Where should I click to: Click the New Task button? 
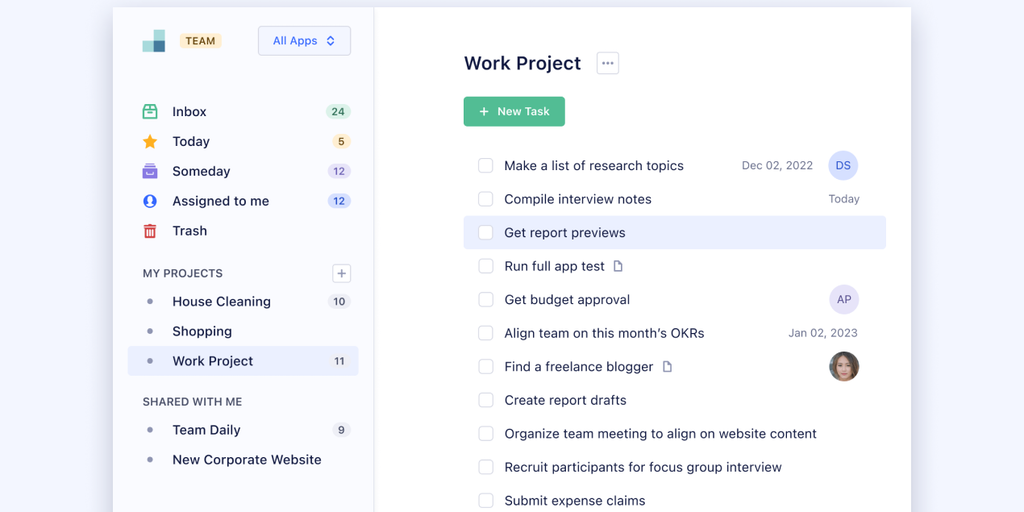click(x=514, y=112)
